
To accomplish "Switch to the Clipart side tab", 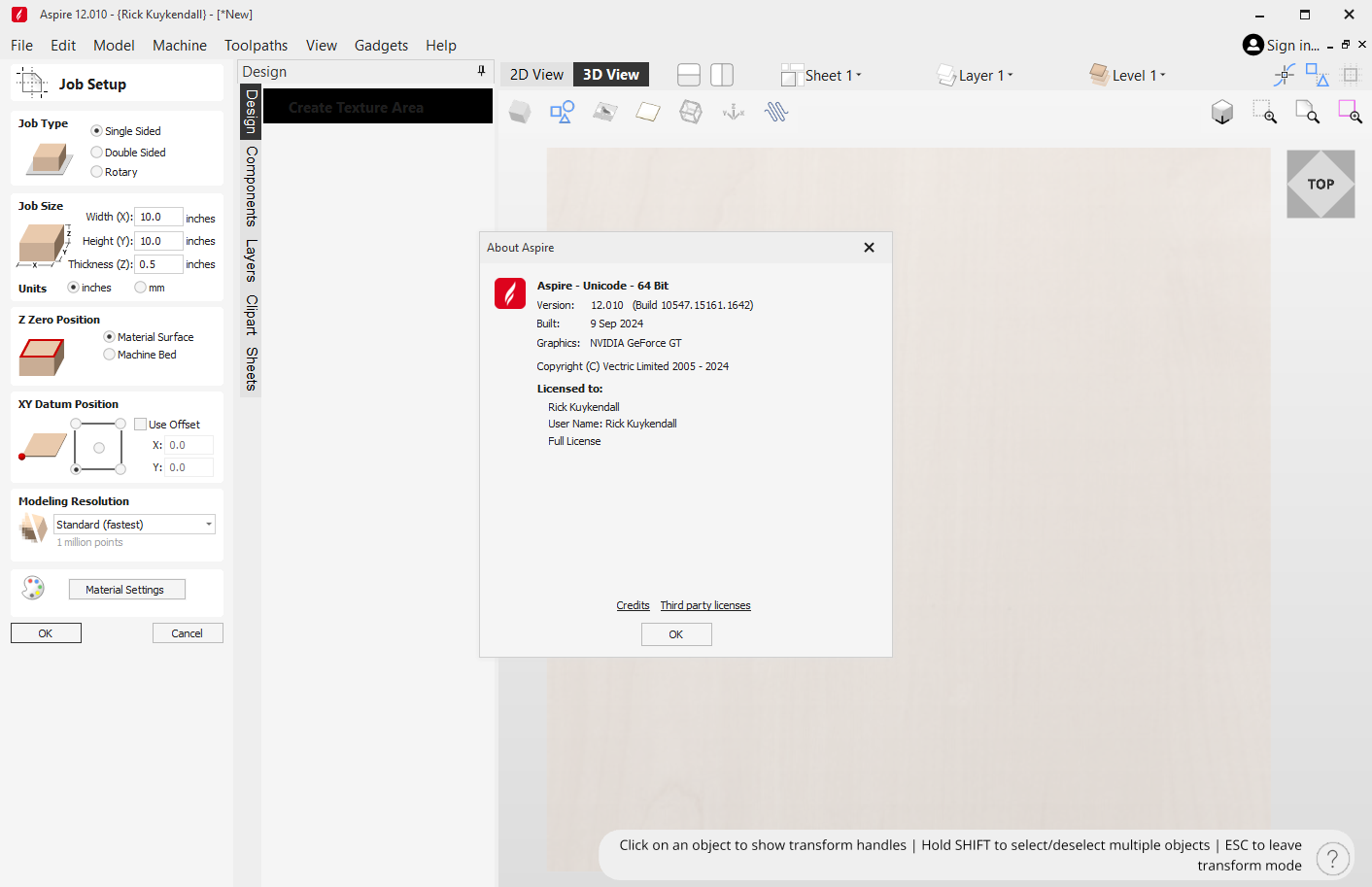I will 251,315.
